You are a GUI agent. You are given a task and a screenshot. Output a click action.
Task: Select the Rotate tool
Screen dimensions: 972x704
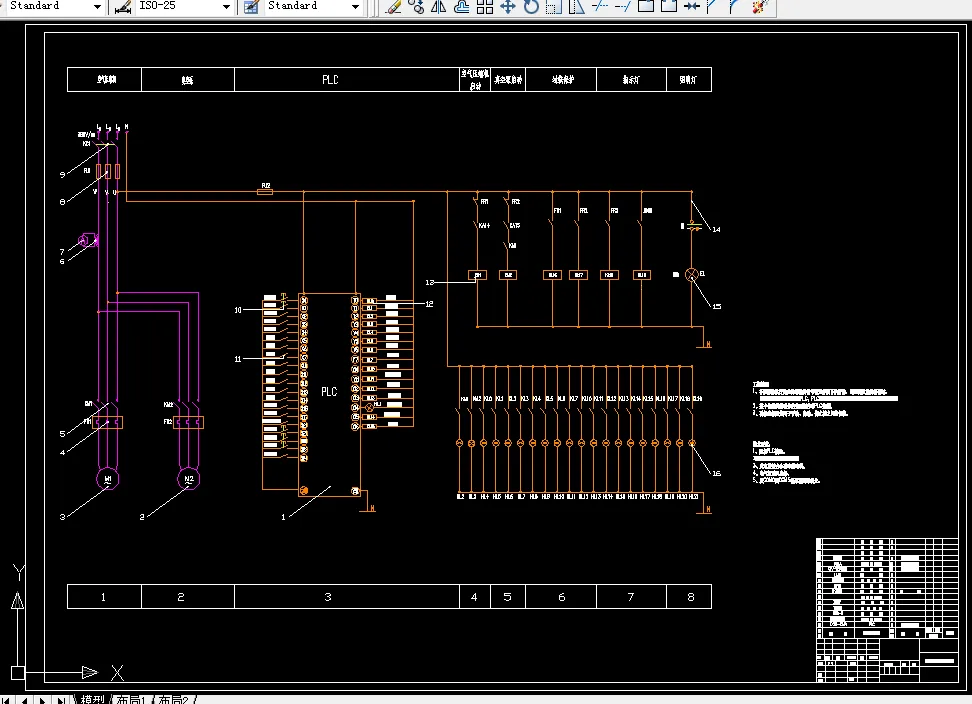click(531, 7)
